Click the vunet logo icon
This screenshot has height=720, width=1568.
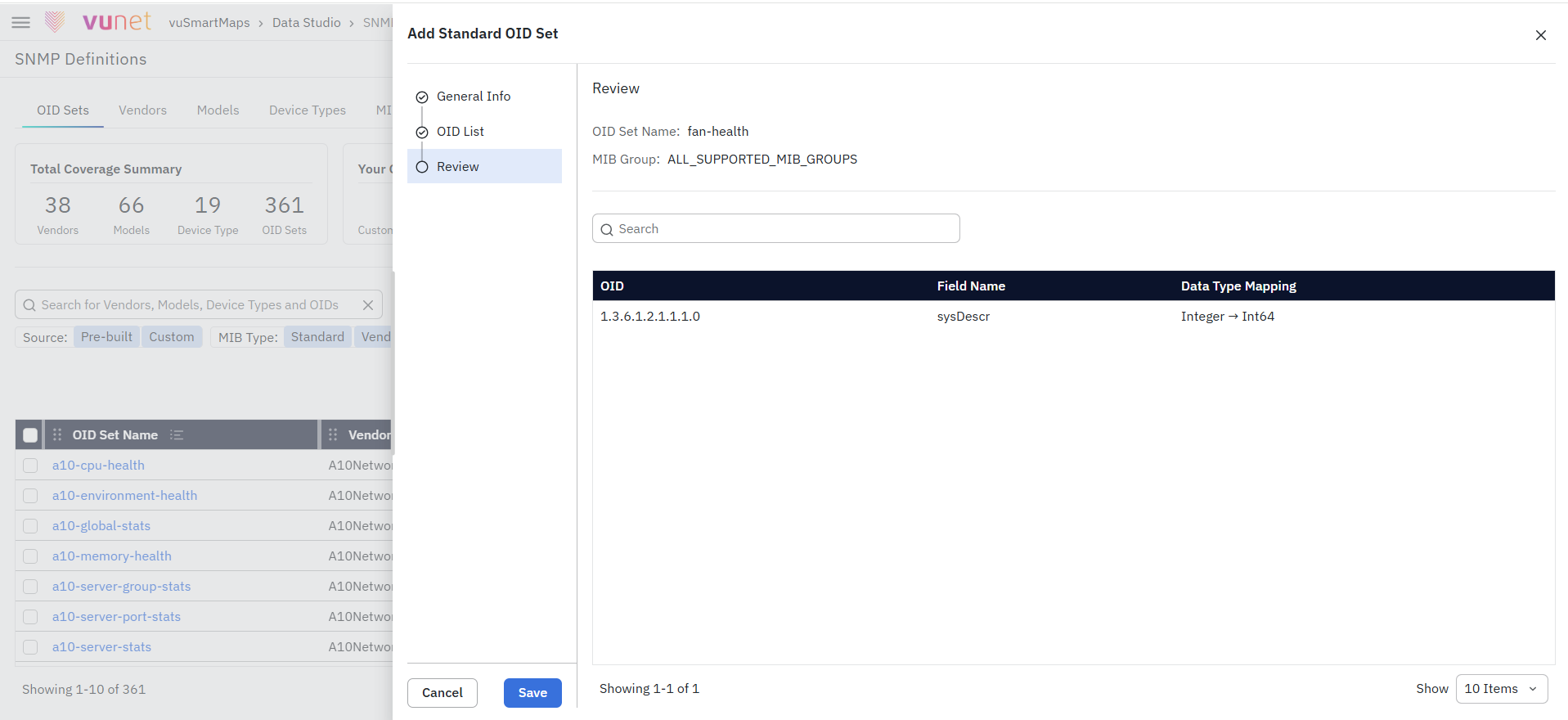55,21
